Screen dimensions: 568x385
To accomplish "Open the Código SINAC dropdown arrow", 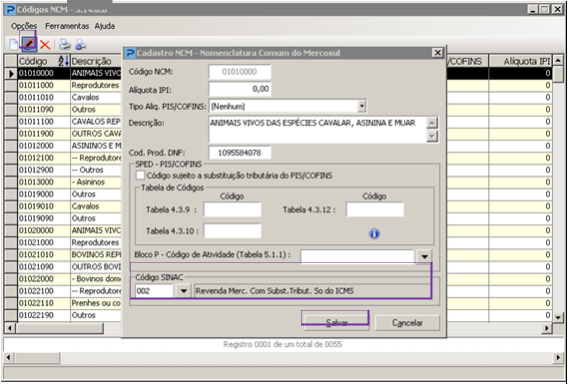I will tap(183, 290).
